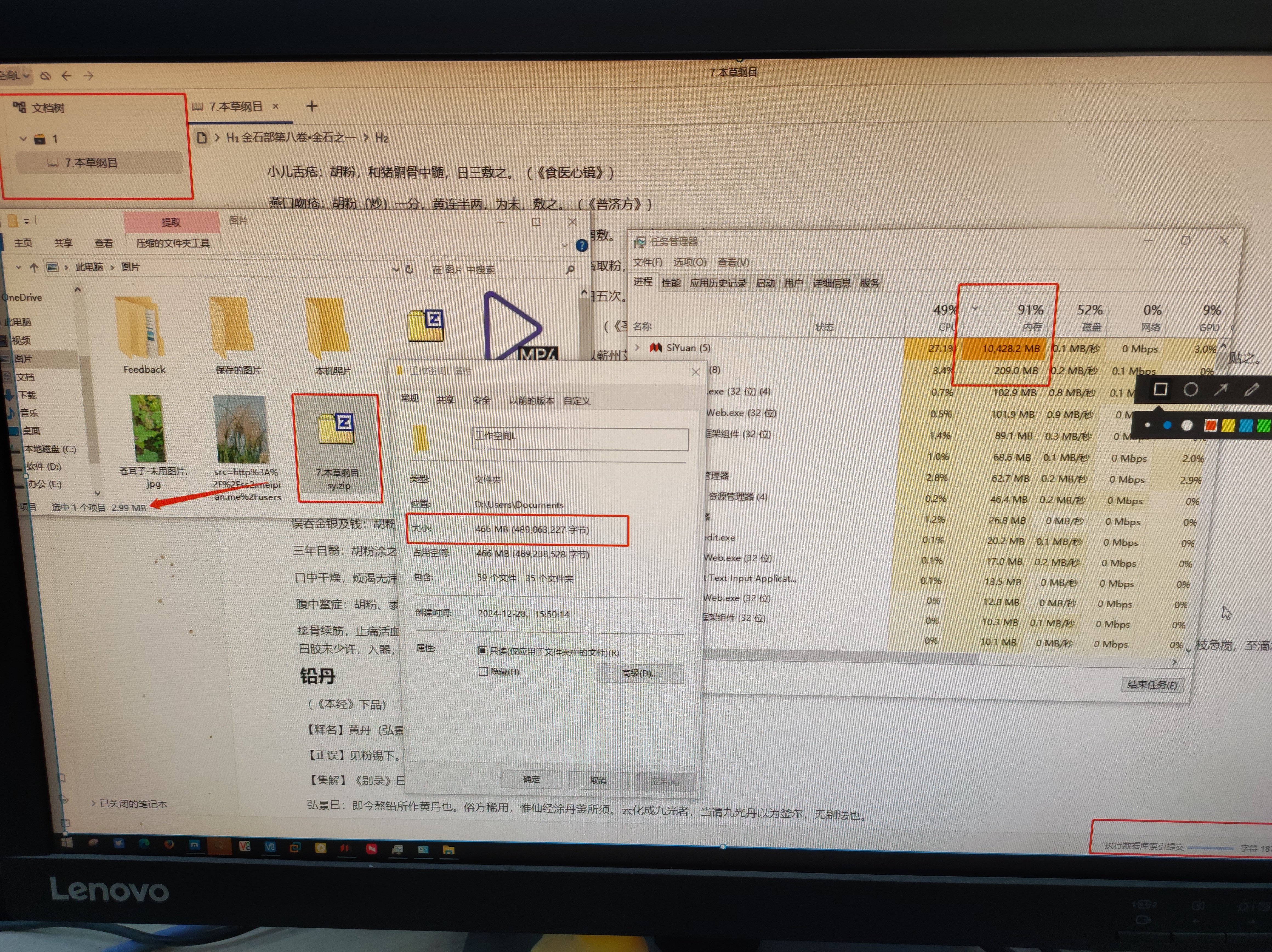Open the address bar dropdown arrow in Explorer

396,269
